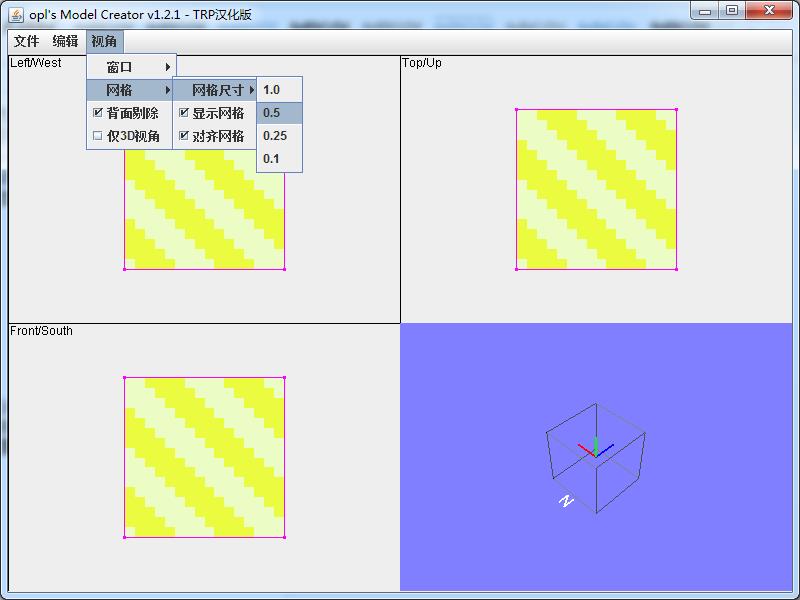Click the axis gizmo in 3D view

pos(595,448)
